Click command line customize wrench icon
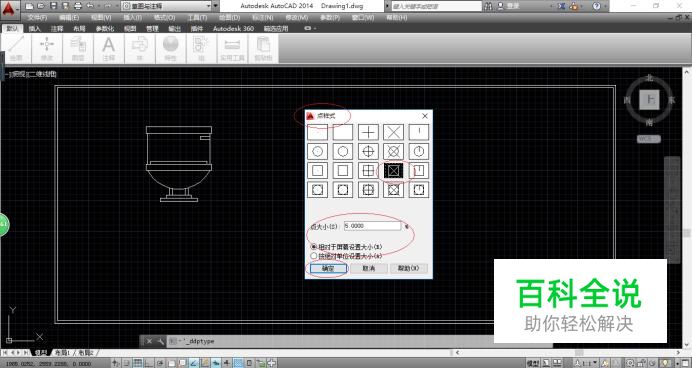692x368 pixels. coord(160,341)
